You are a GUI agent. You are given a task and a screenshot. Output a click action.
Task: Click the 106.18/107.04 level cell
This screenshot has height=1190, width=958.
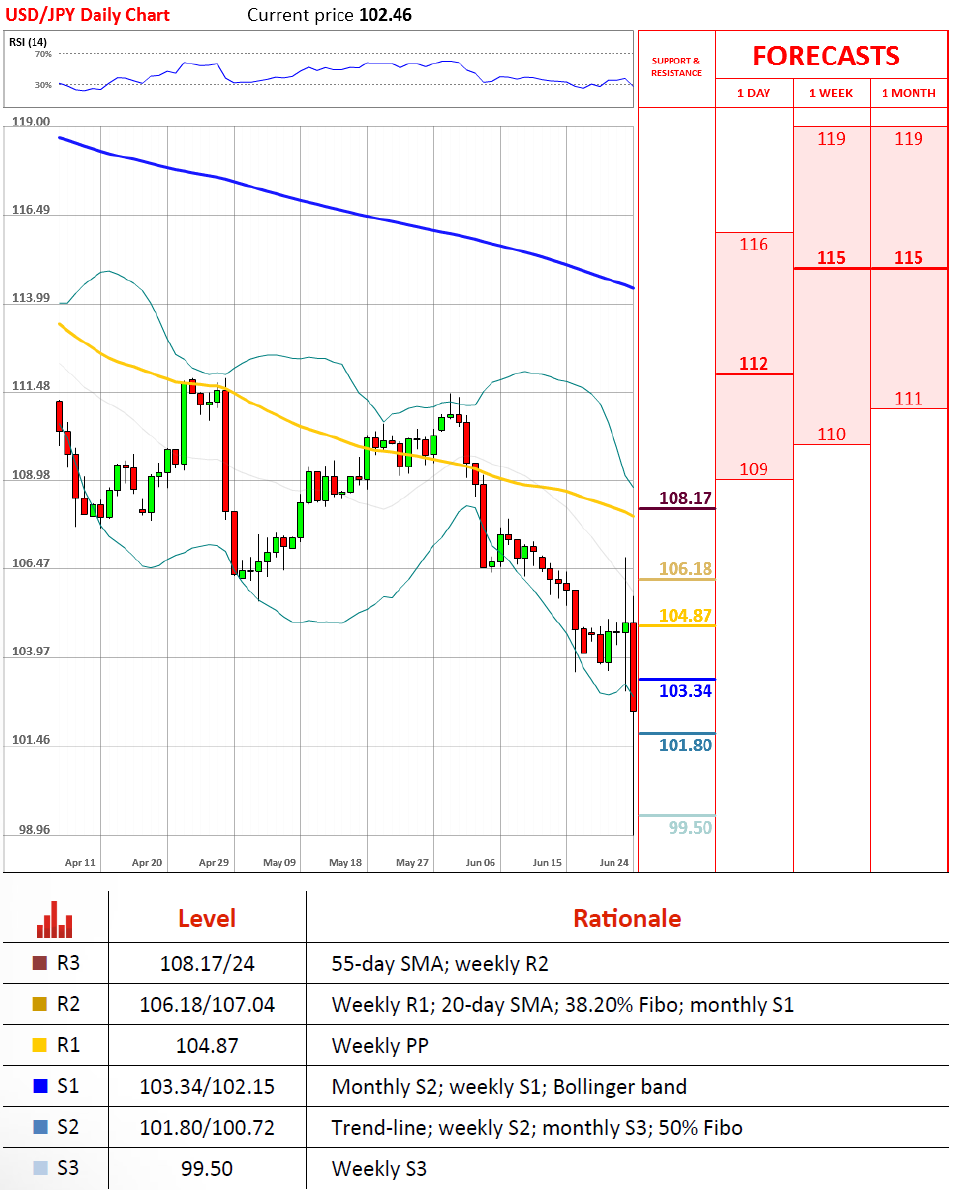(x=207, y=1005)
